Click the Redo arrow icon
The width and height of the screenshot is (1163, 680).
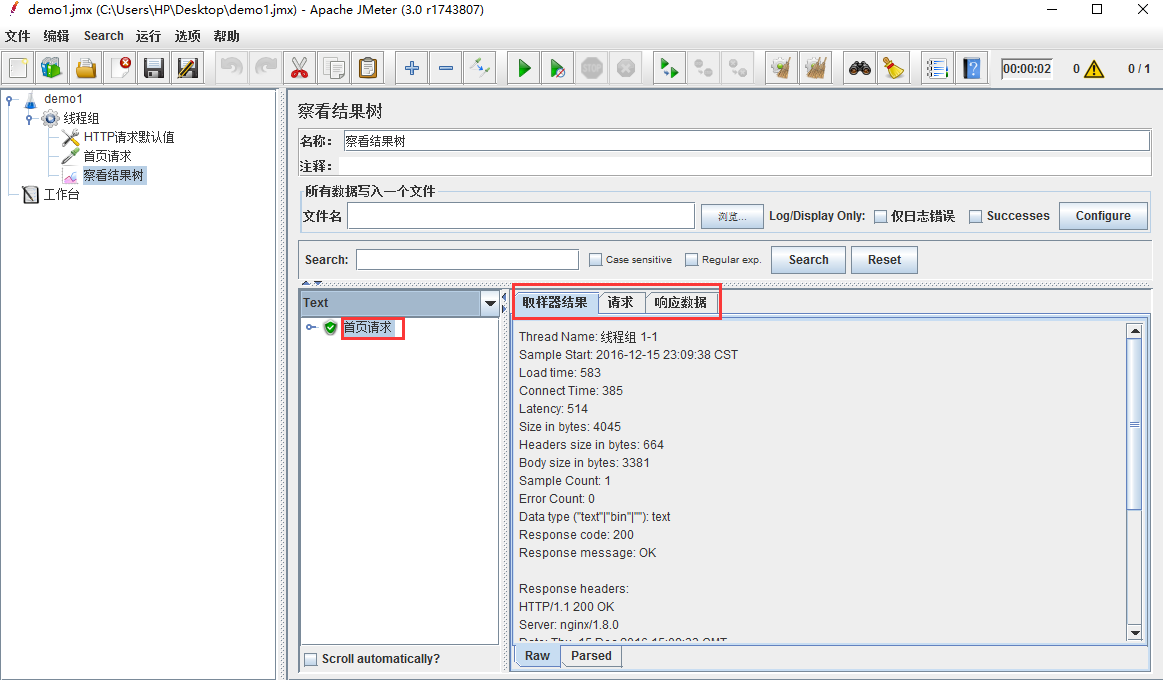(x=266, y=68)
